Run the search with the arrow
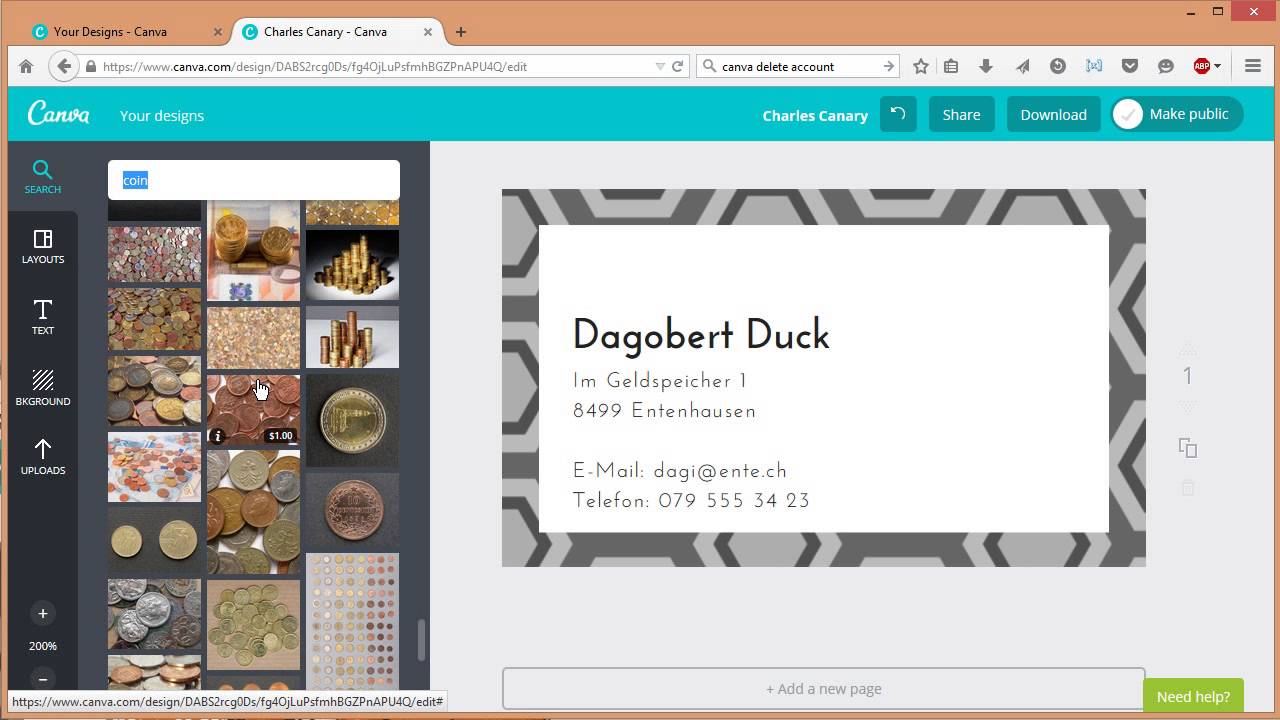This screenshot has height=720, width=1280. [888, 66]
